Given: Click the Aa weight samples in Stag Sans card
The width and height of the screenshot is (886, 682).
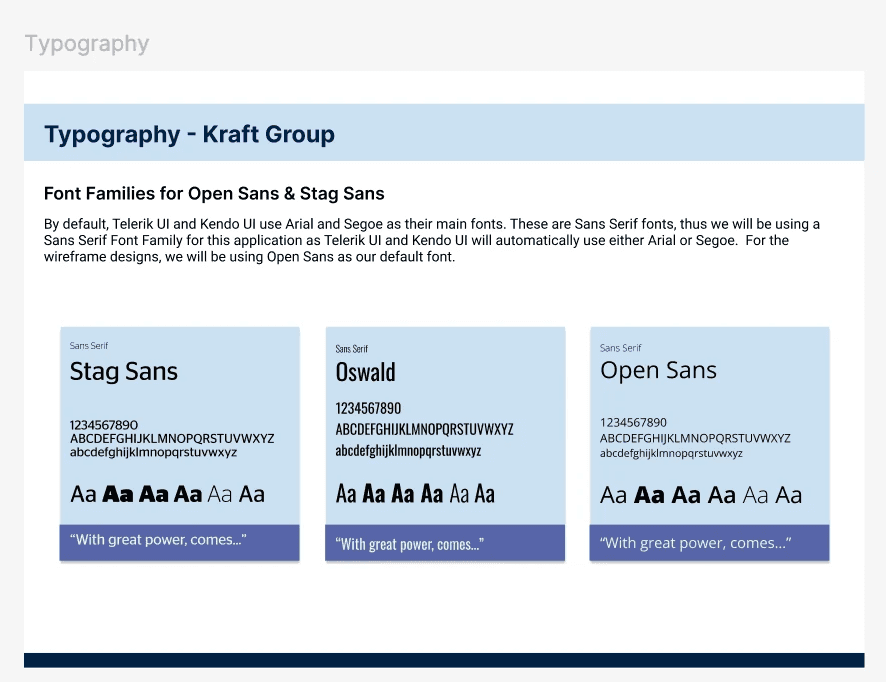Looking at the screenshot, I should point(167,494).
